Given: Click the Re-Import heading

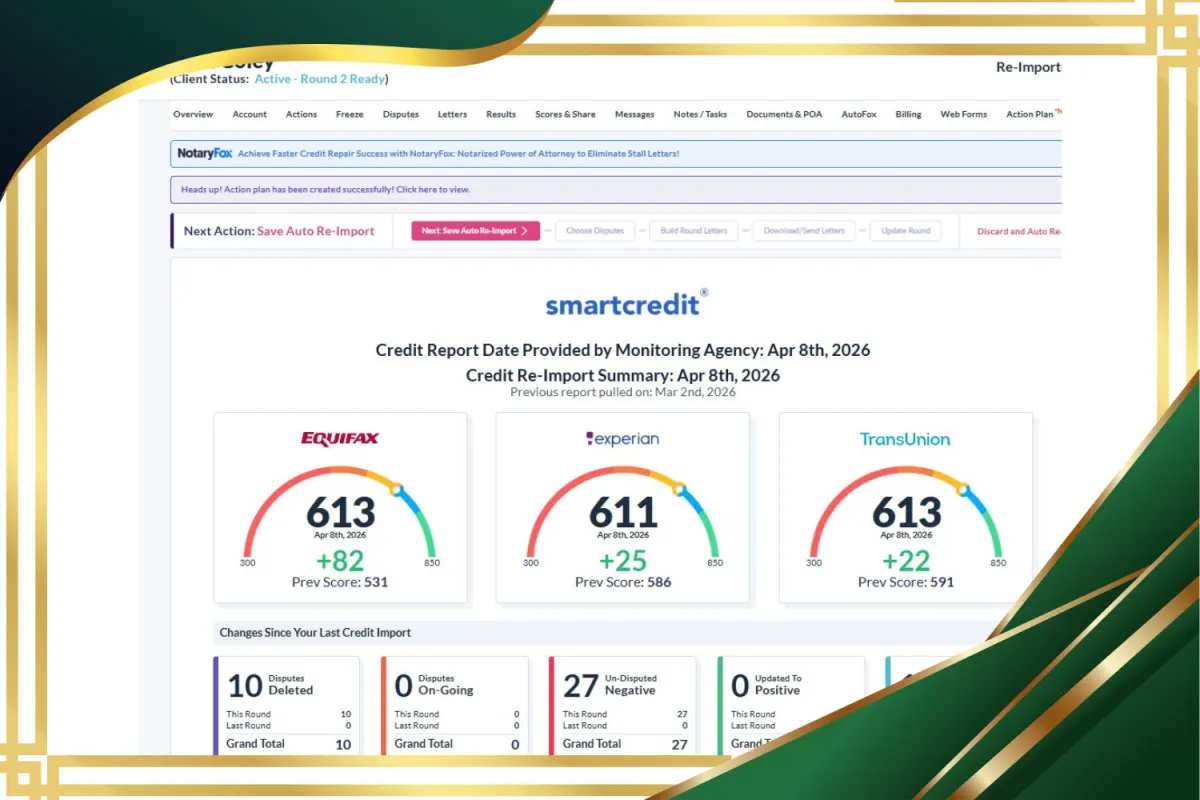Looking at the screenshot, I should pyautogui.click(x=1028, y=67).
